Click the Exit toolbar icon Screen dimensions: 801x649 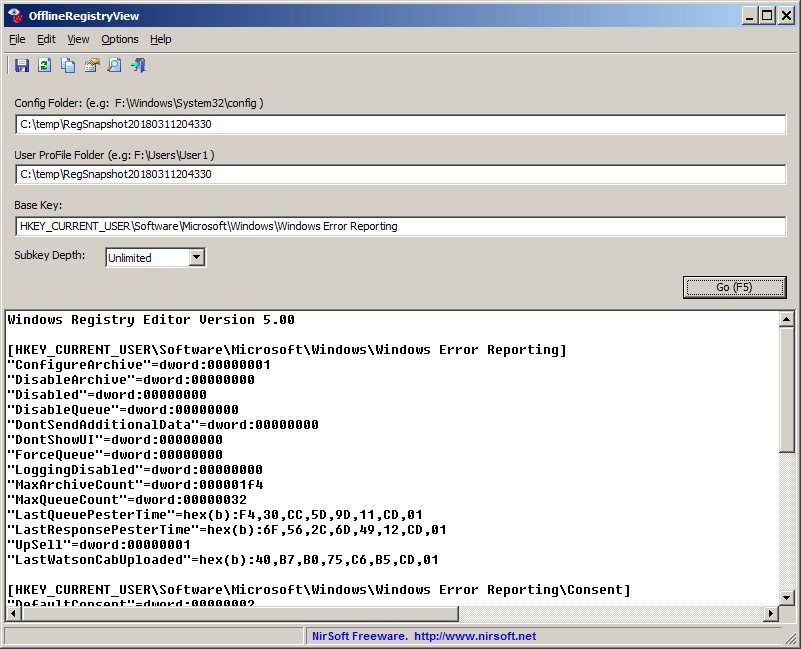click(138, 65)
